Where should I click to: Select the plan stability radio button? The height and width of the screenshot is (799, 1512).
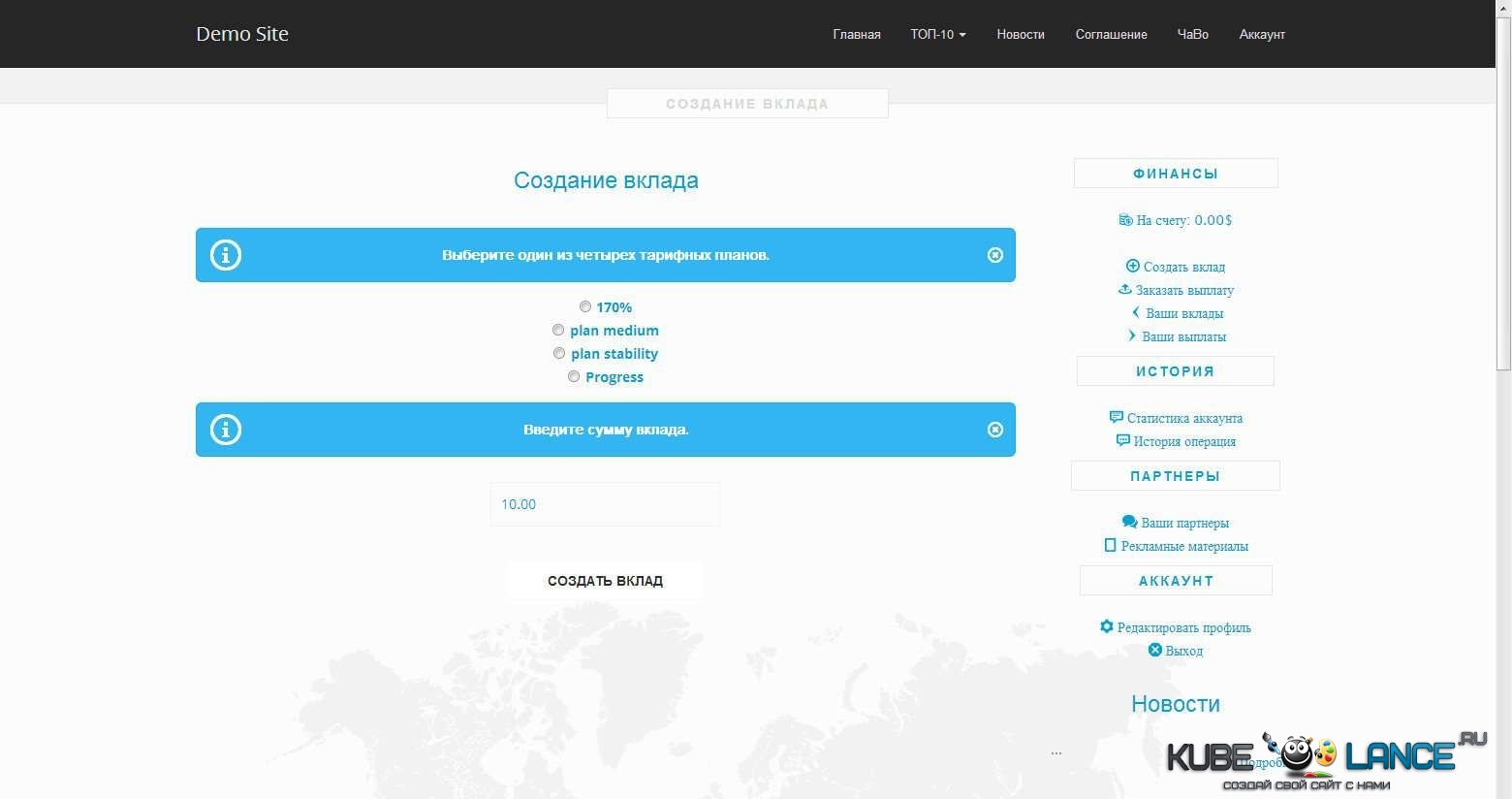[559, 353]
